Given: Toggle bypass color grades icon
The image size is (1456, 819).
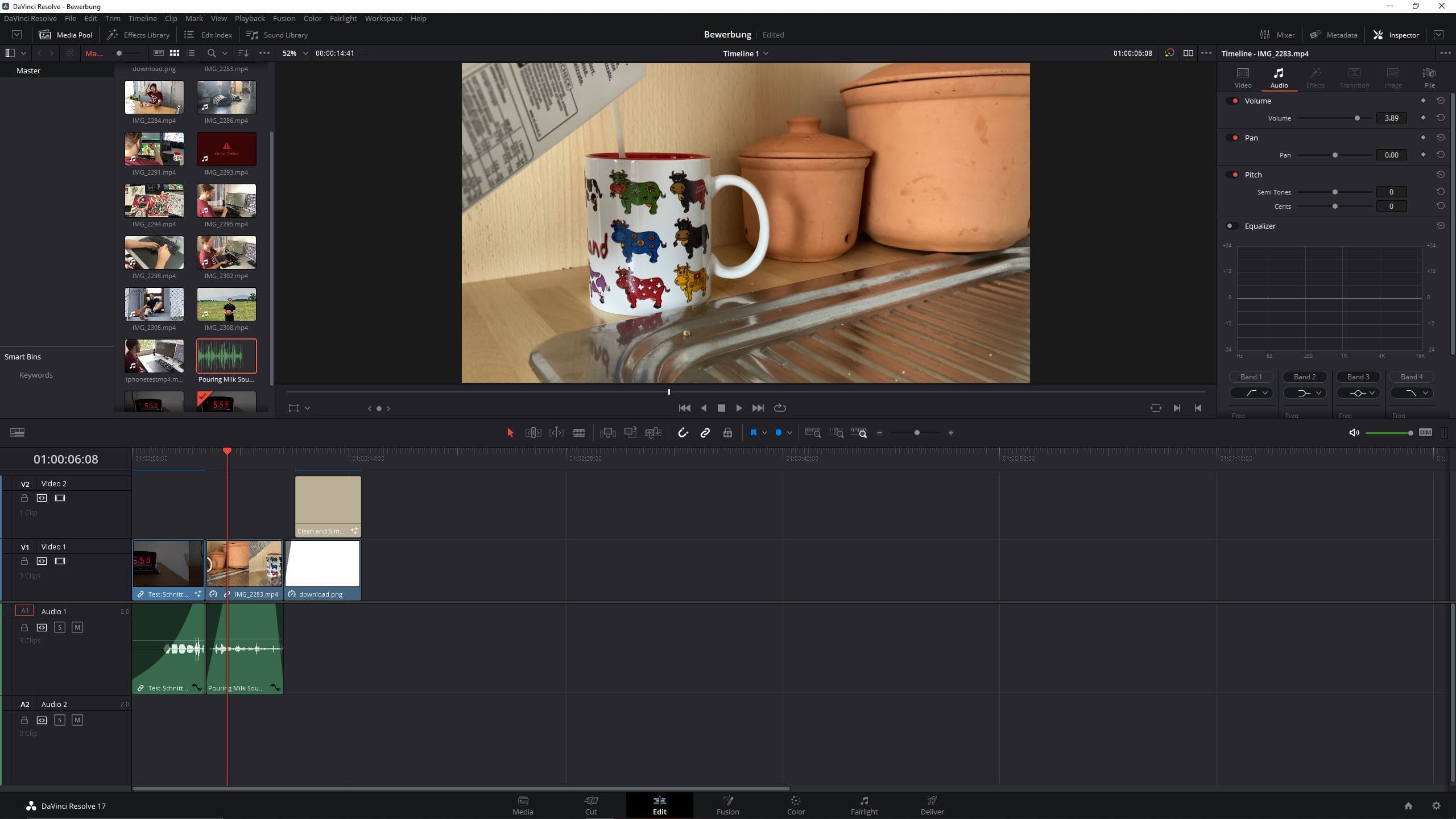Looking at the screenshot, I should [x=1169, y=53].
